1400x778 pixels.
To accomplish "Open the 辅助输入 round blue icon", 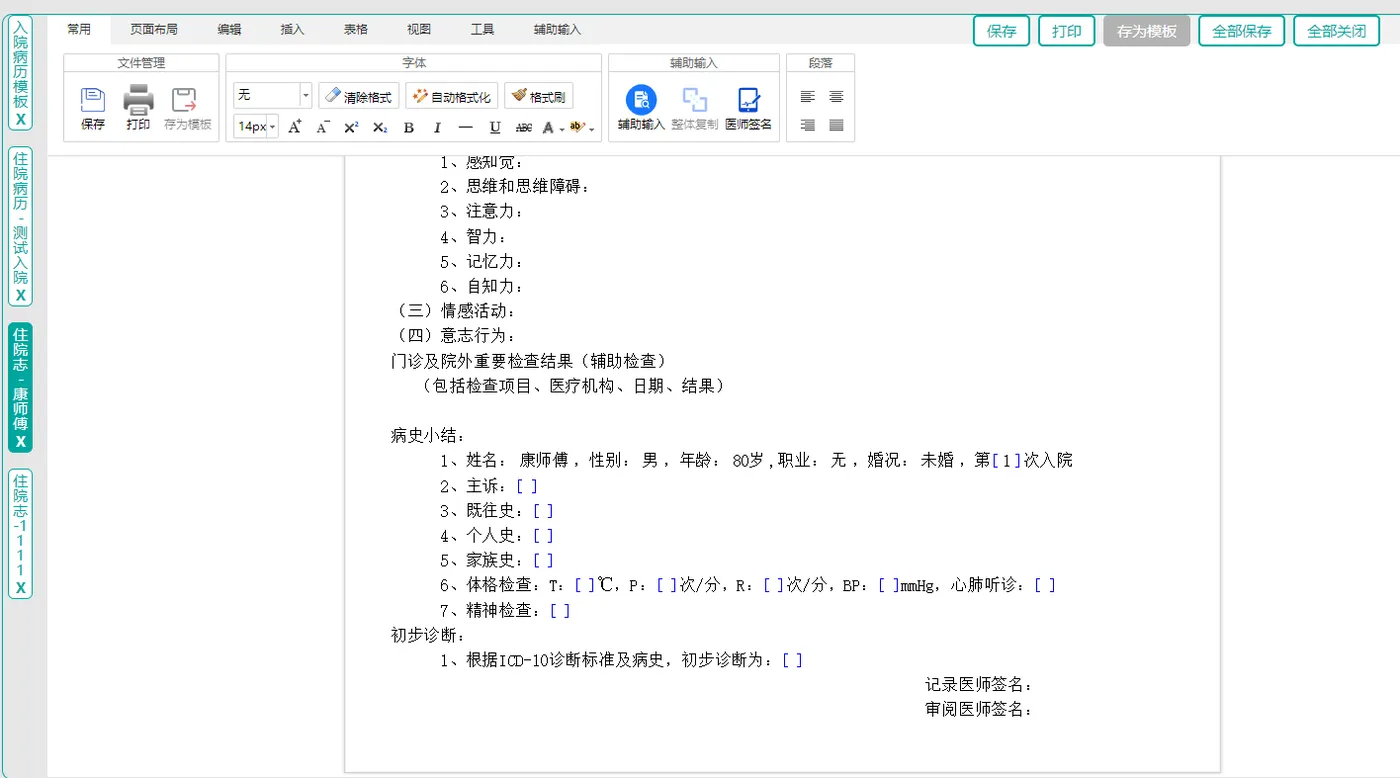I will pyautogui.click(x=641, y=100).
